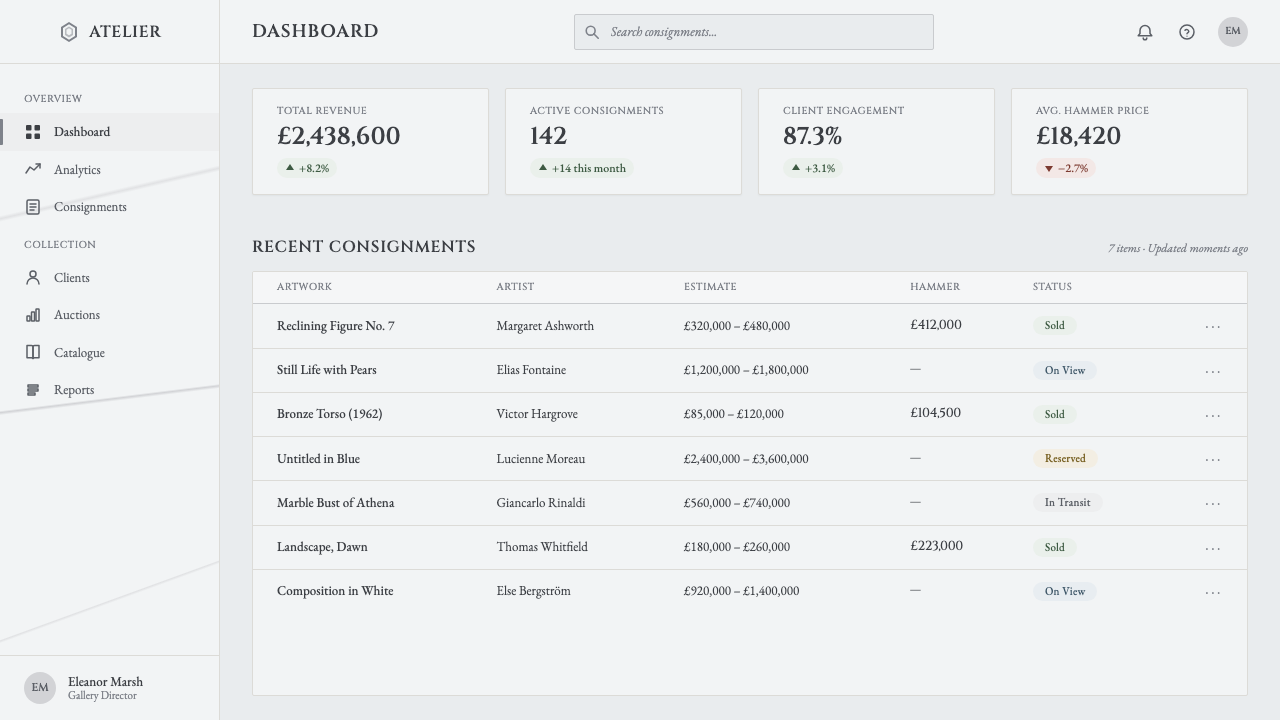Sort by the Estimate column header

click(x=710, y=287)
